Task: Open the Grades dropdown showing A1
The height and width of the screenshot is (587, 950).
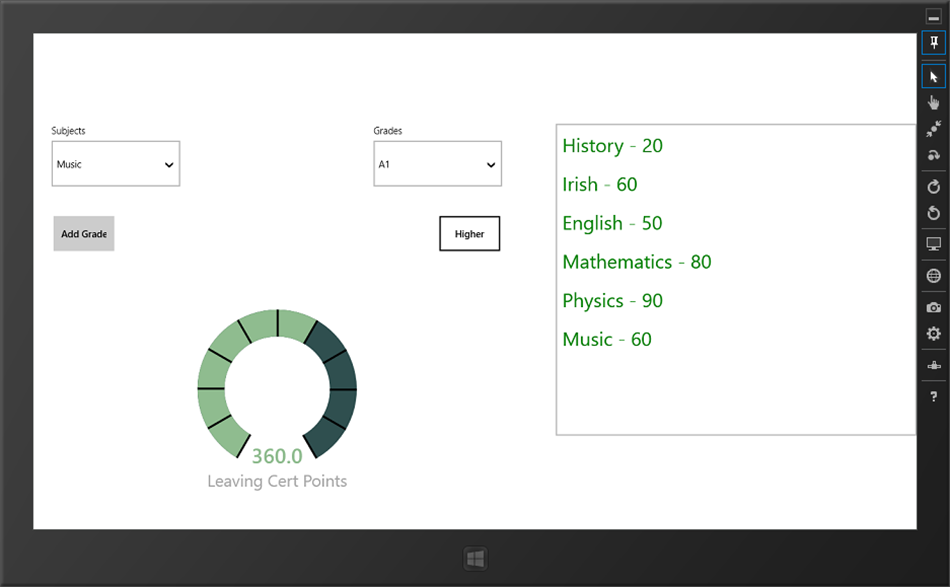Action: tap(437, 164)
